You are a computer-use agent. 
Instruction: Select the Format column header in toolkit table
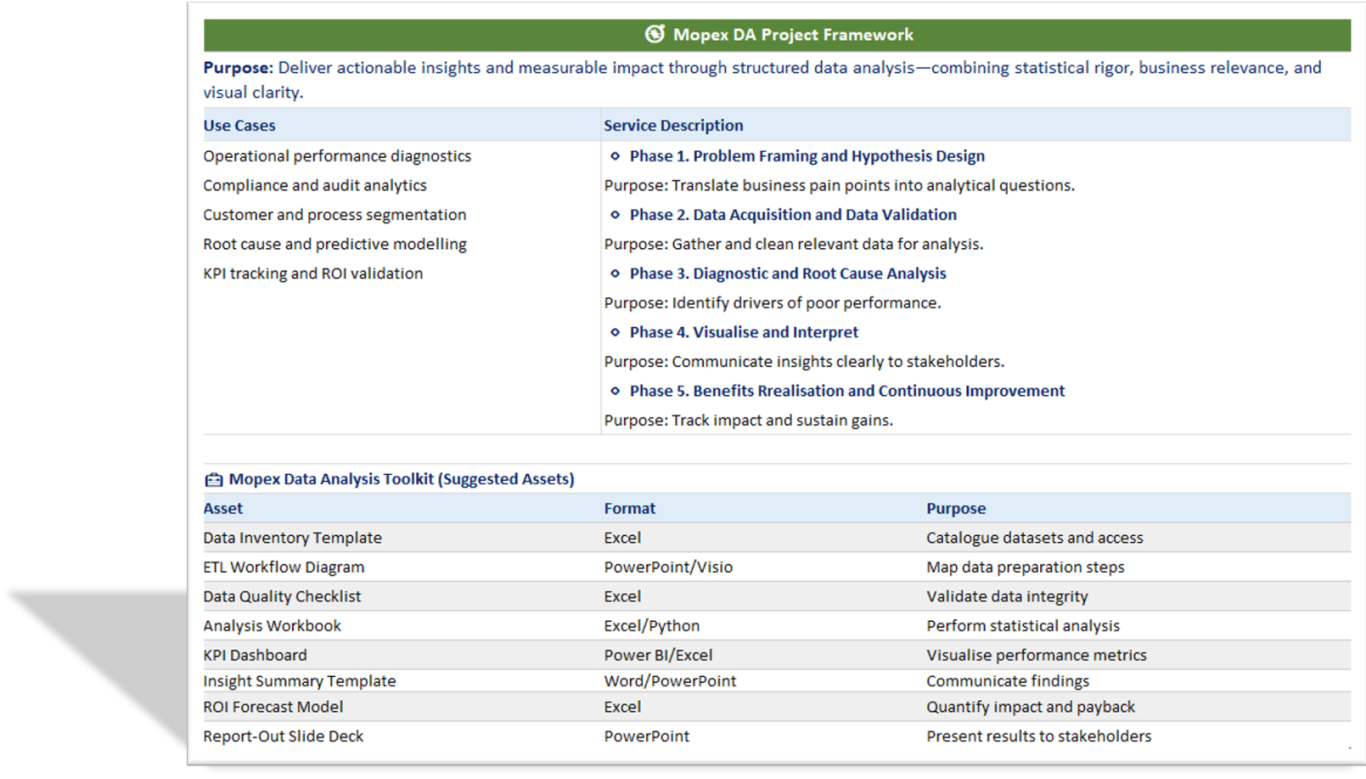[629, 508]
